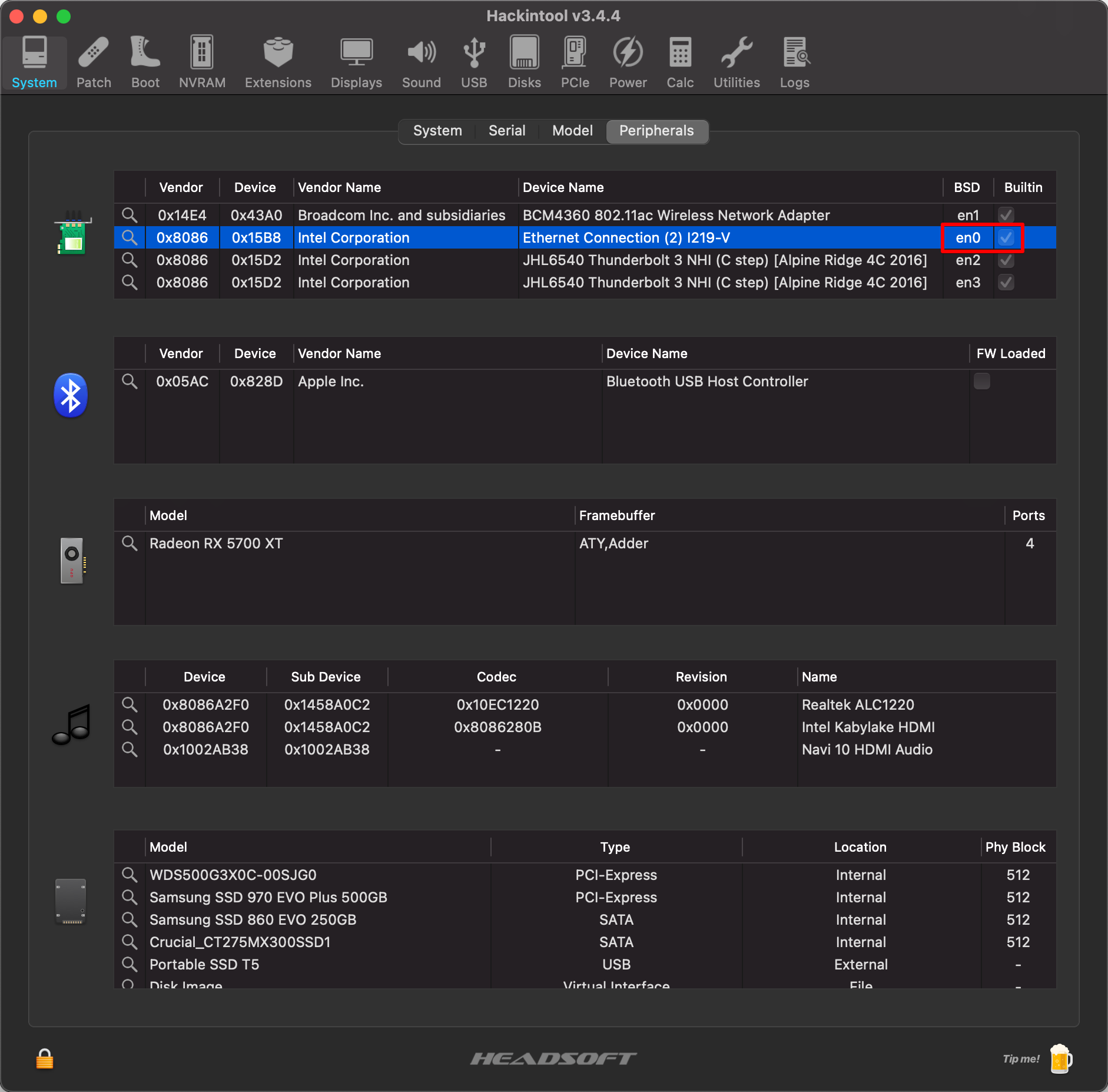Click magnifier icon for Apple Bluetooth row
This screenshot has height=1092, width=1108.
coord(130,381)
